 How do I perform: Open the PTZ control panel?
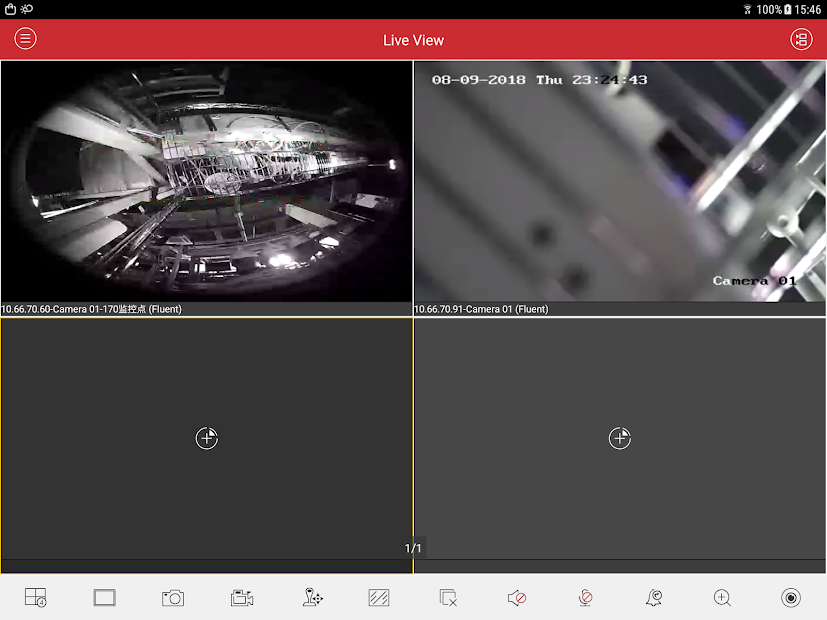pyautogui.click(x=310, y=597)
